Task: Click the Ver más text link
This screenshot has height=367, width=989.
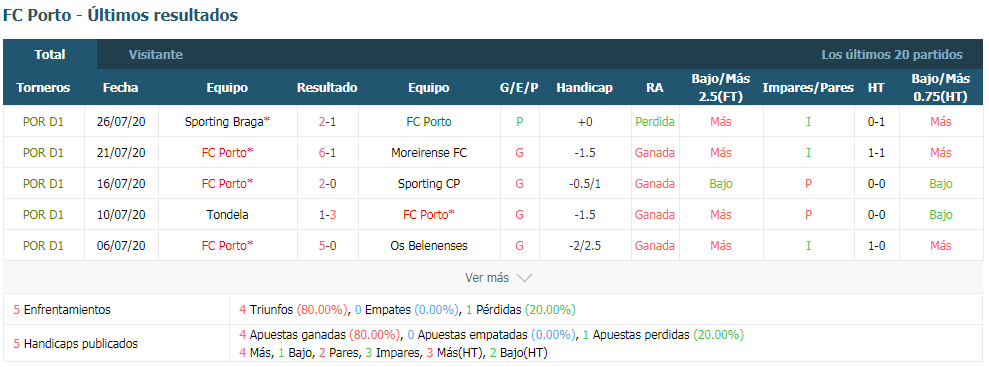Action: [x=488, y=277]
